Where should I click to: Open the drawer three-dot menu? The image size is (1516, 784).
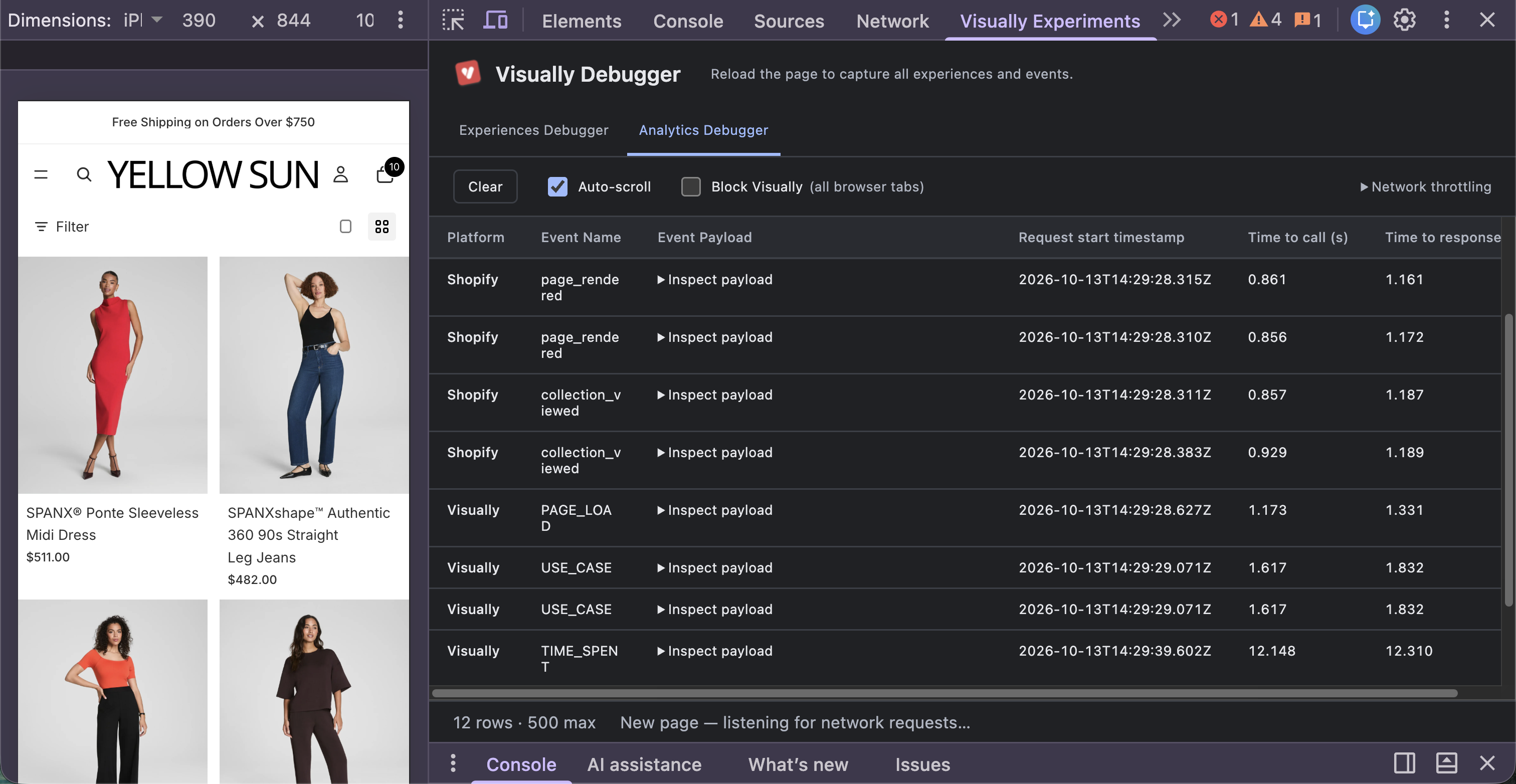[453, 763]
